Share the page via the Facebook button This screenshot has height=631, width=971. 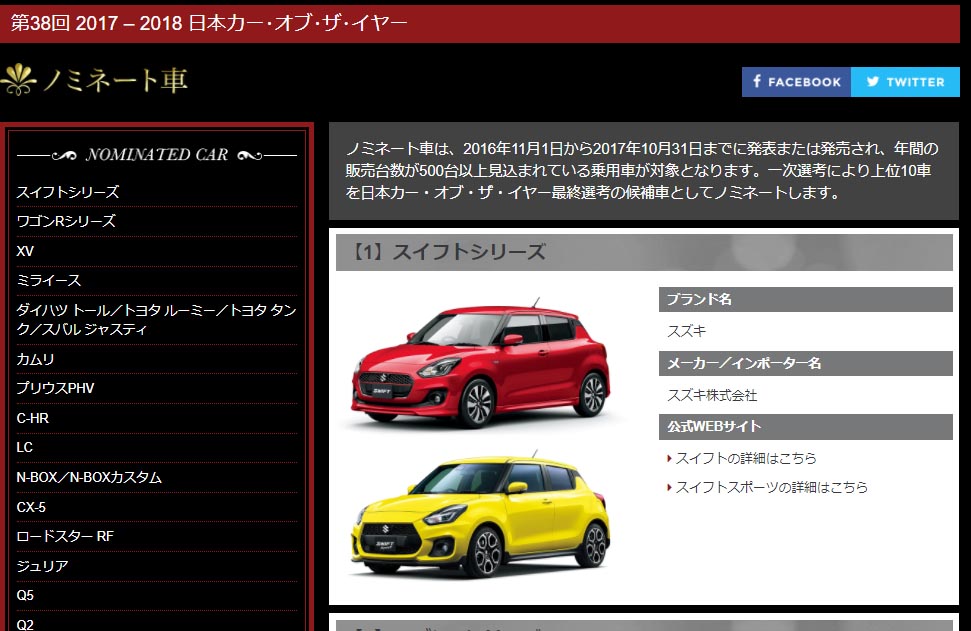[x=796, y=82]
